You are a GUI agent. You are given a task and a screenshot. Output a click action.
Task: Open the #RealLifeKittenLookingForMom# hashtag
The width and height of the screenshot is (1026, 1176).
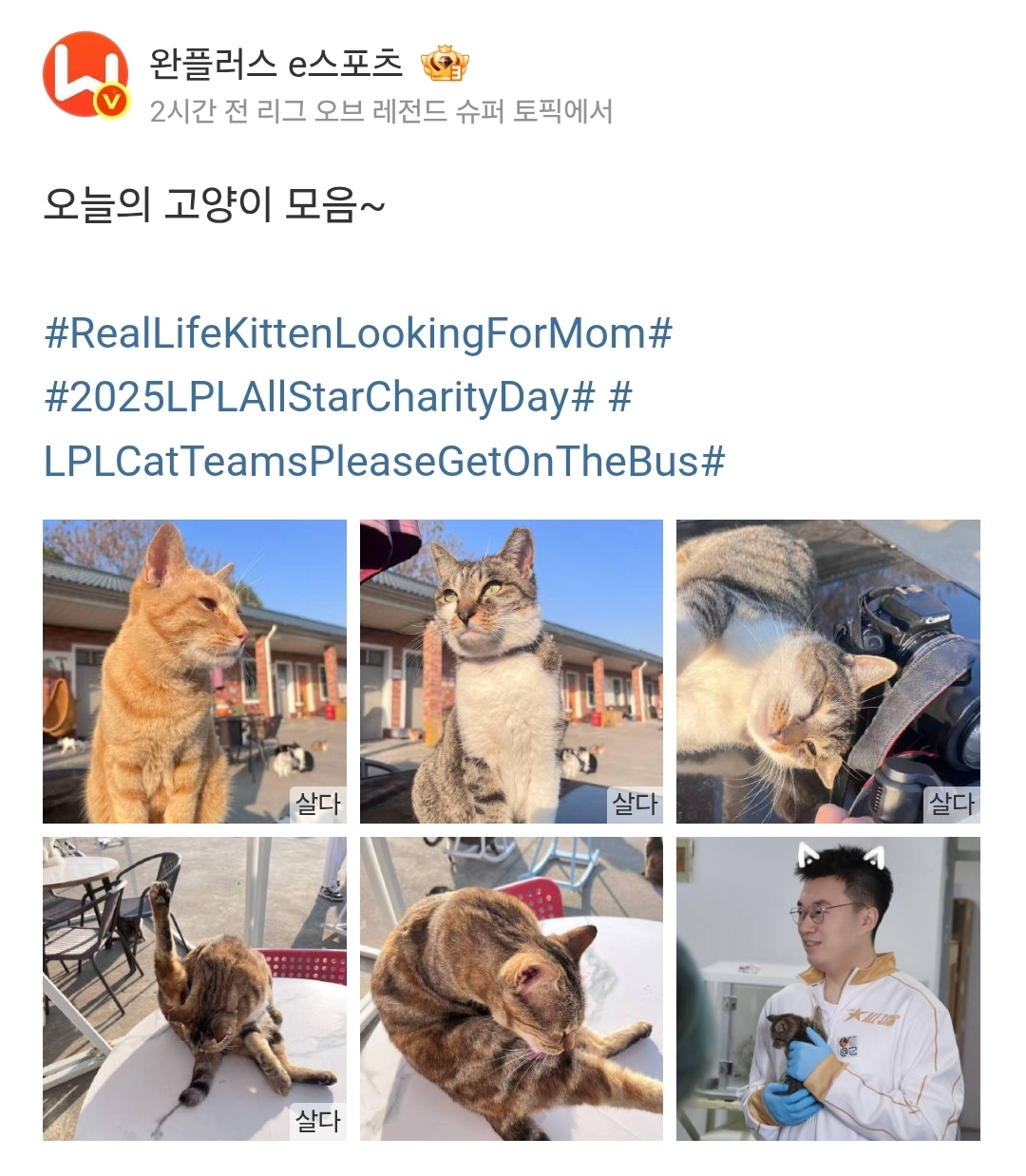pos(358,333)
